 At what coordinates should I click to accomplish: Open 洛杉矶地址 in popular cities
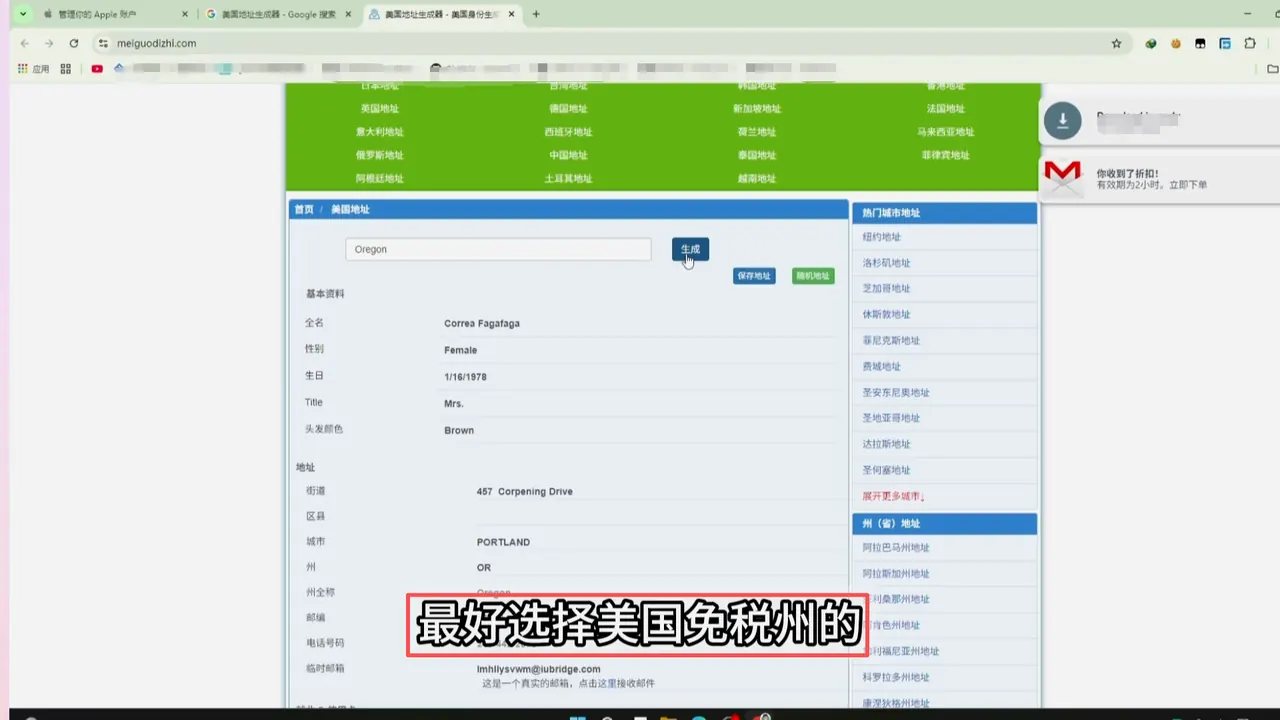tap(887, 263)
